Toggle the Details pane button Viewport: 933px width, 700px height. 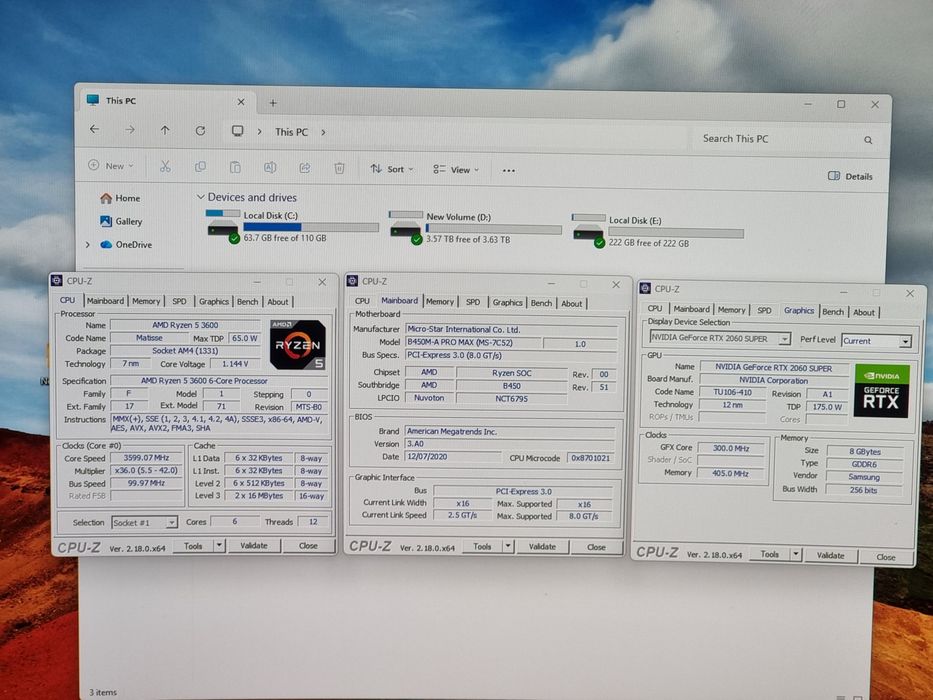[850, 176]
